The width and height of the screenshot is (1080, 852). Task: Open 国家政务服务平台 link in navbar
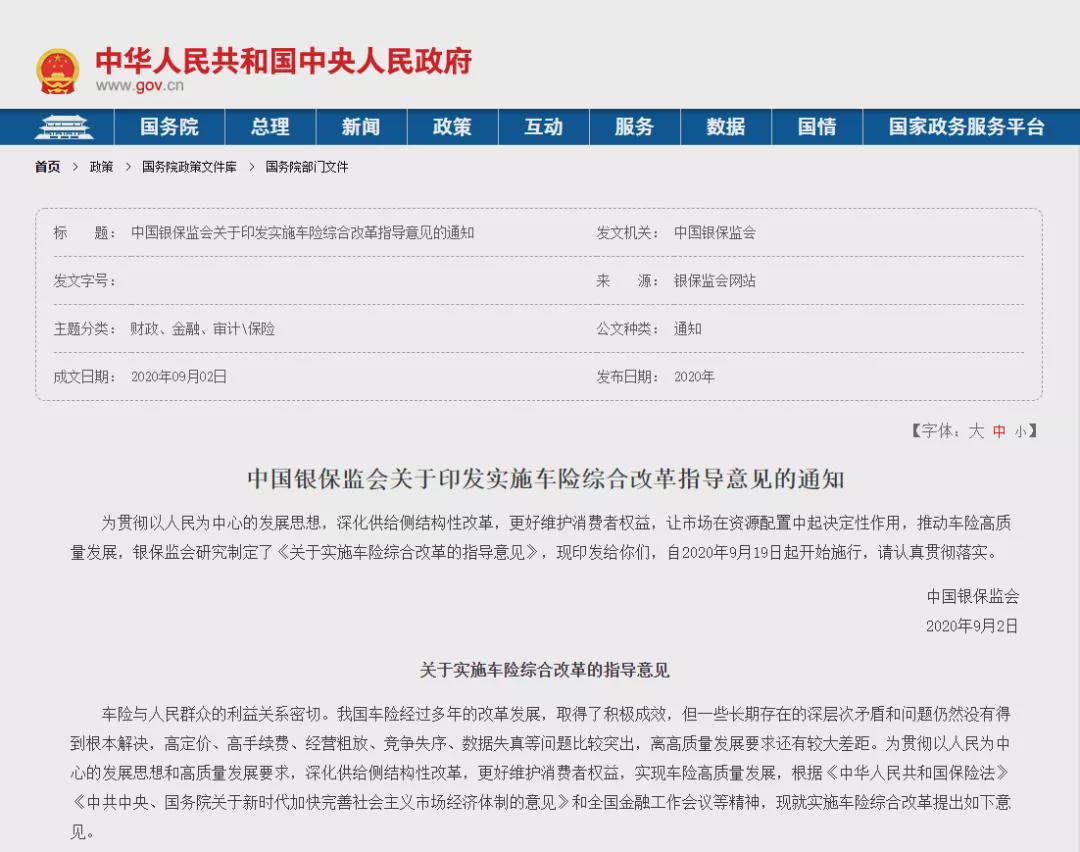966,127
